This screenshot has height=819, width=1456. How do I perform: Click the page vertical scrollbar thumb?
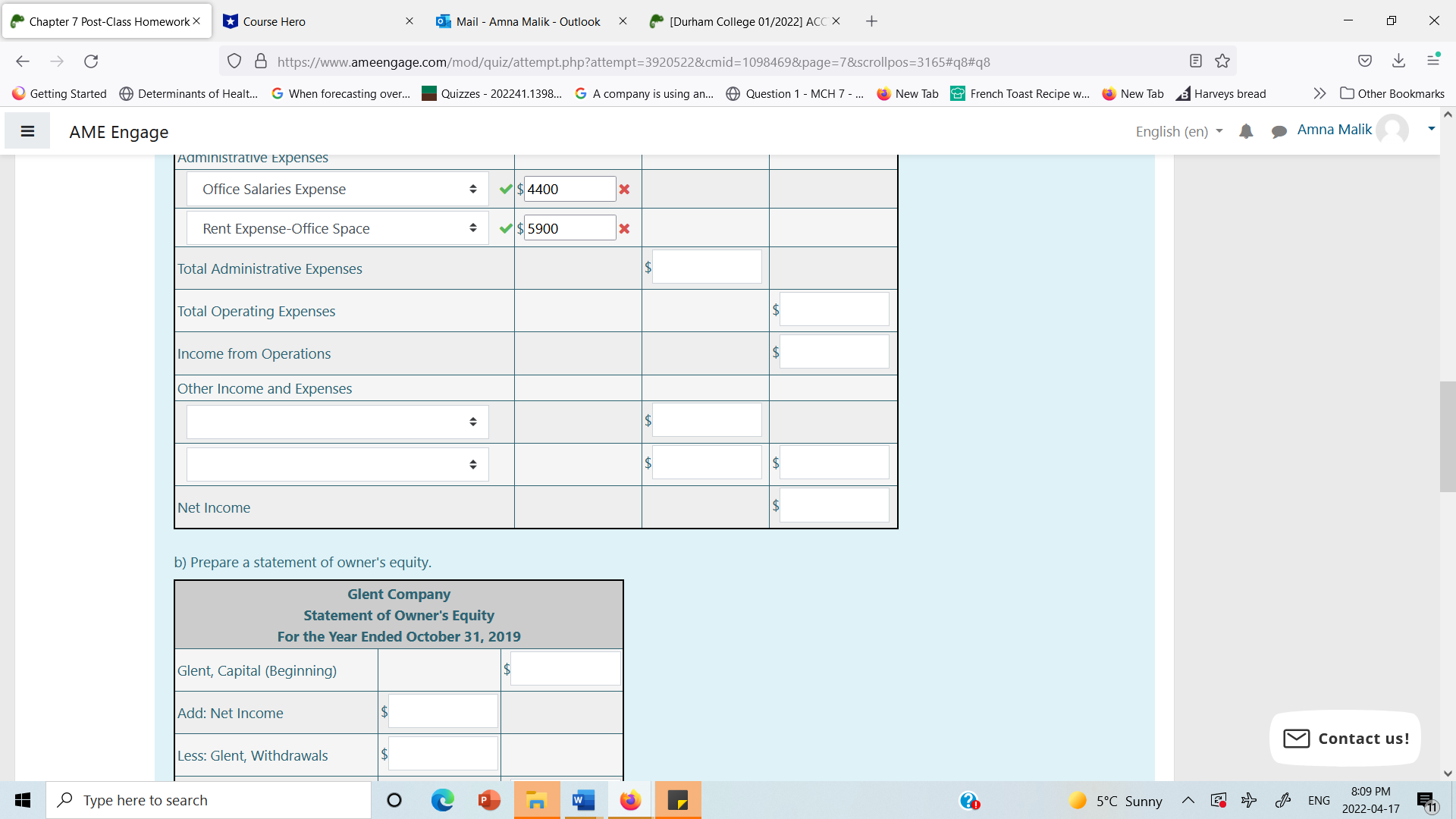click(x=1447, y=436)
